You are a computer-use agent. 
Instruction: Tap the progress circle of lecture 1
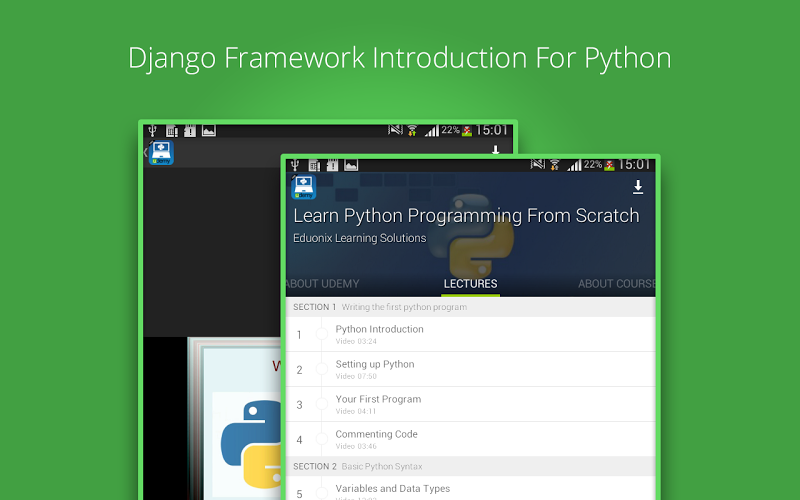321,334
